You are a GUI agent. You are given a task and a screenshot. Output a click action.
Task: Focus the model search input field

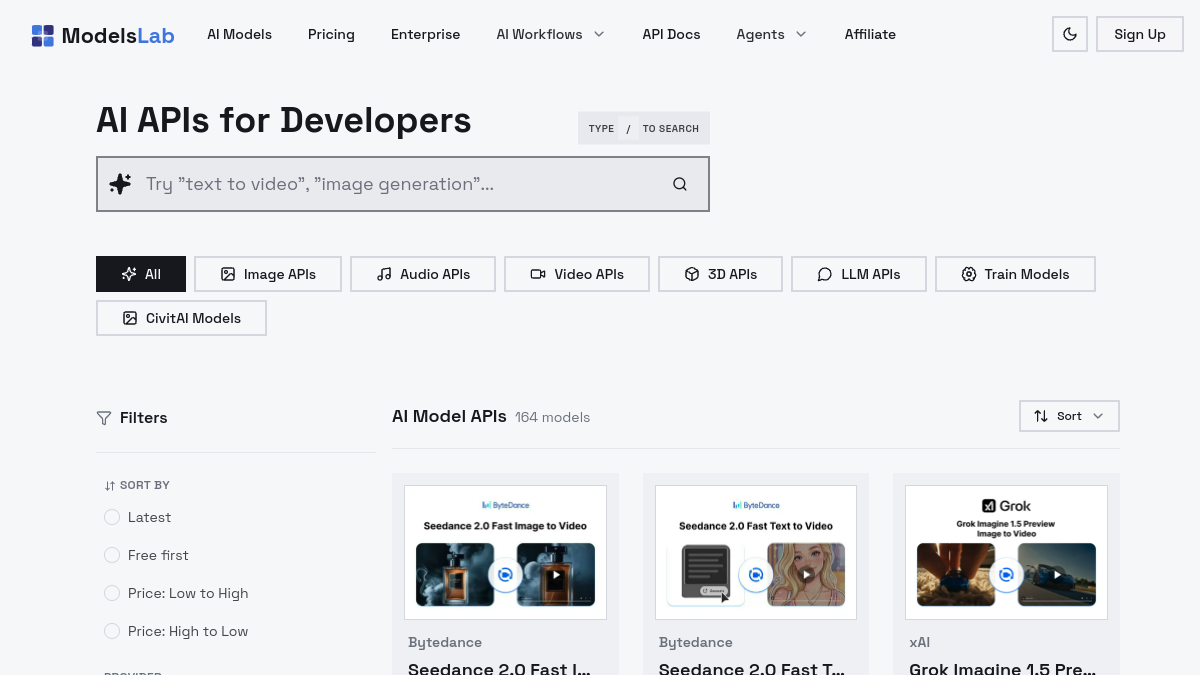pyautogui.click(x=403, y=184)
